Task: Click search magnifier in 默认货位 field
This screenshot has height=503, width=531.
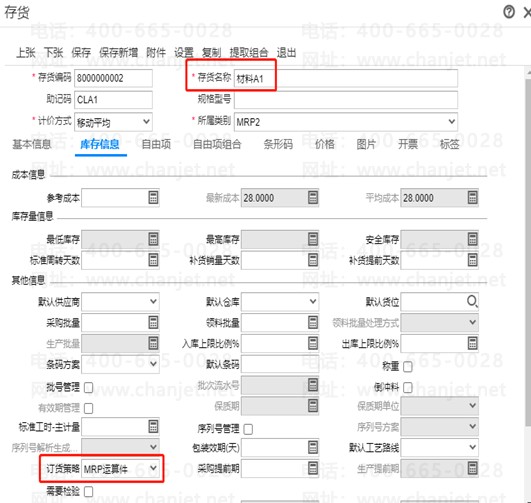Action: [x=472, y=301]
